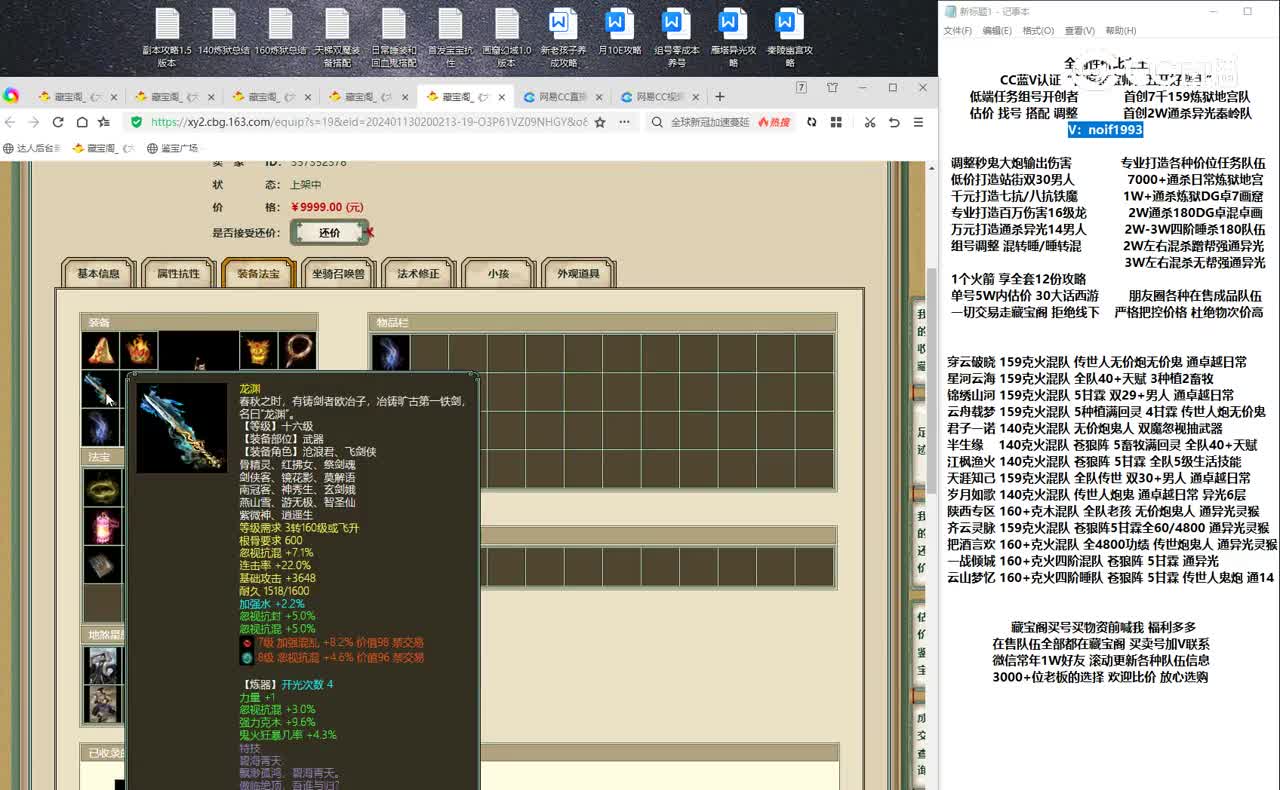Click the price ¥9999.00 text
The width and height of the screenshot is (1280, 790).
coord(327,207)
